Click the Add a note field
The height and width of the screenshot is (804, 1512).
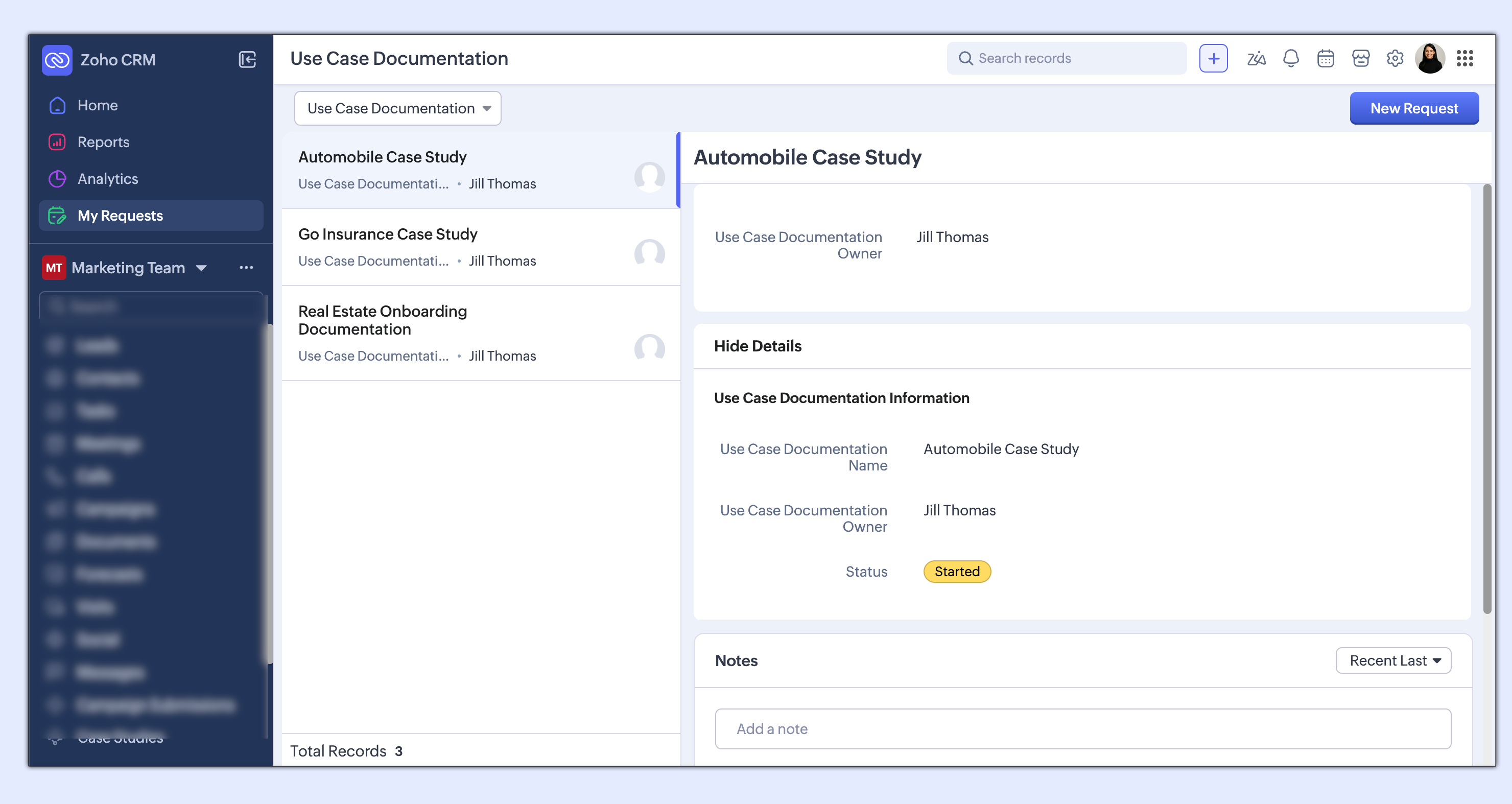coord(1082,728)
